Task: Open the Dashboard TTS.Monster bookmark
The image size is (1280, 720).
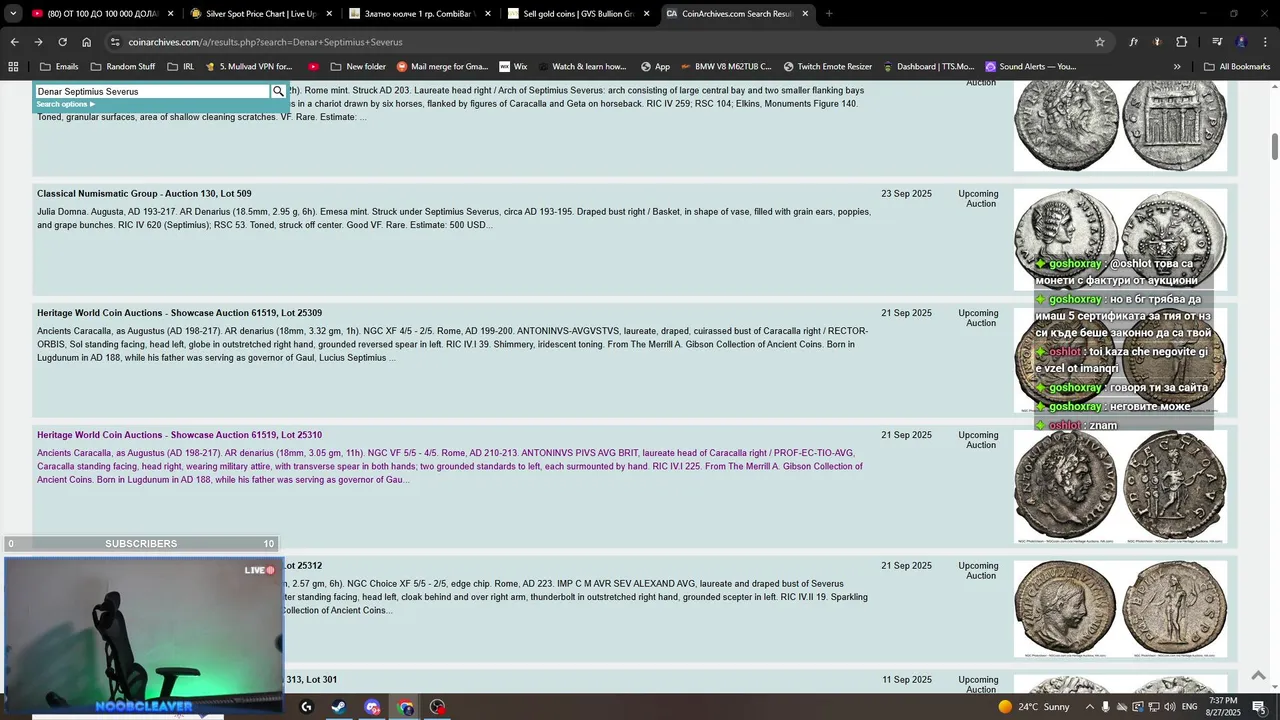Action: (x=928, y=67)
